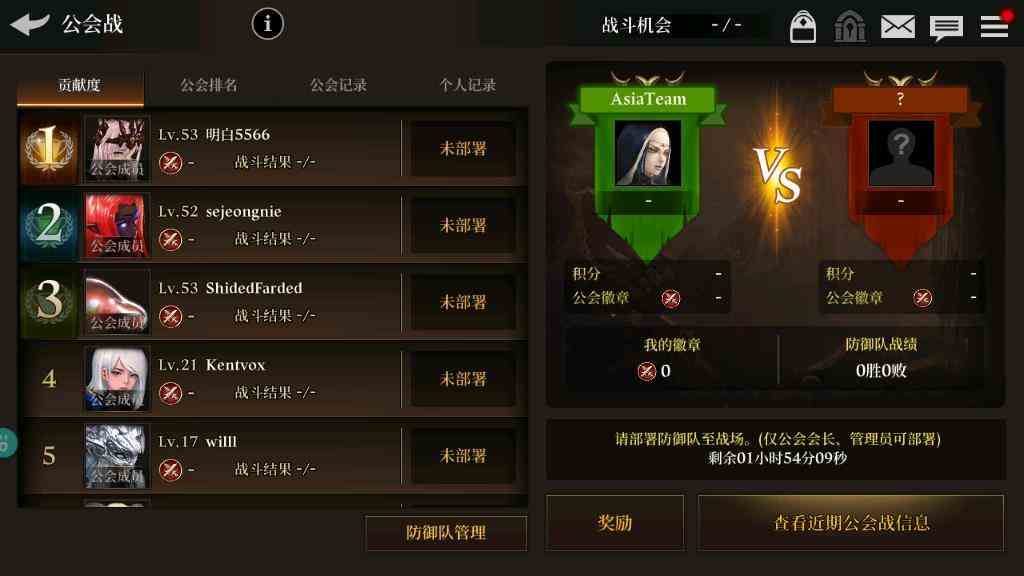Tap the back arrow beside 公会战
This screenshot has height=576, width=1024.
30,24
